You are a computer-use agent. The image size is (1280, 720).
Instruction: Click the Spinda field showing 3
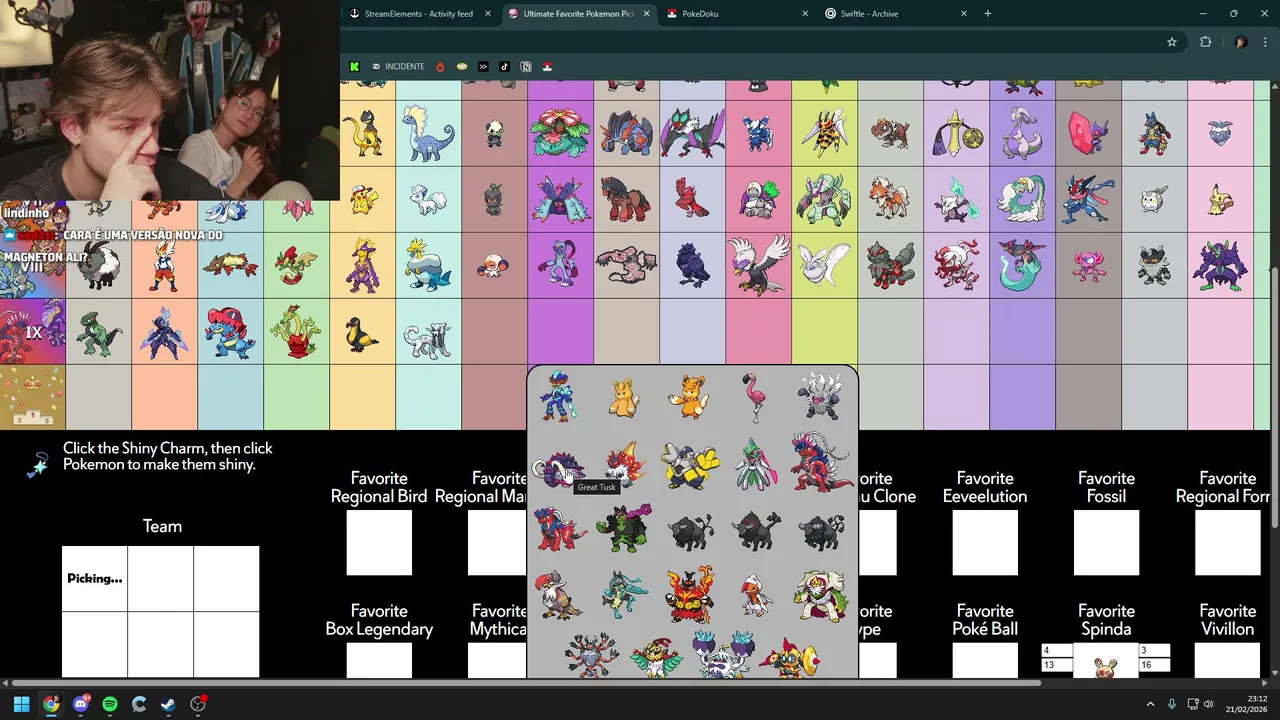click(1154, 650)
